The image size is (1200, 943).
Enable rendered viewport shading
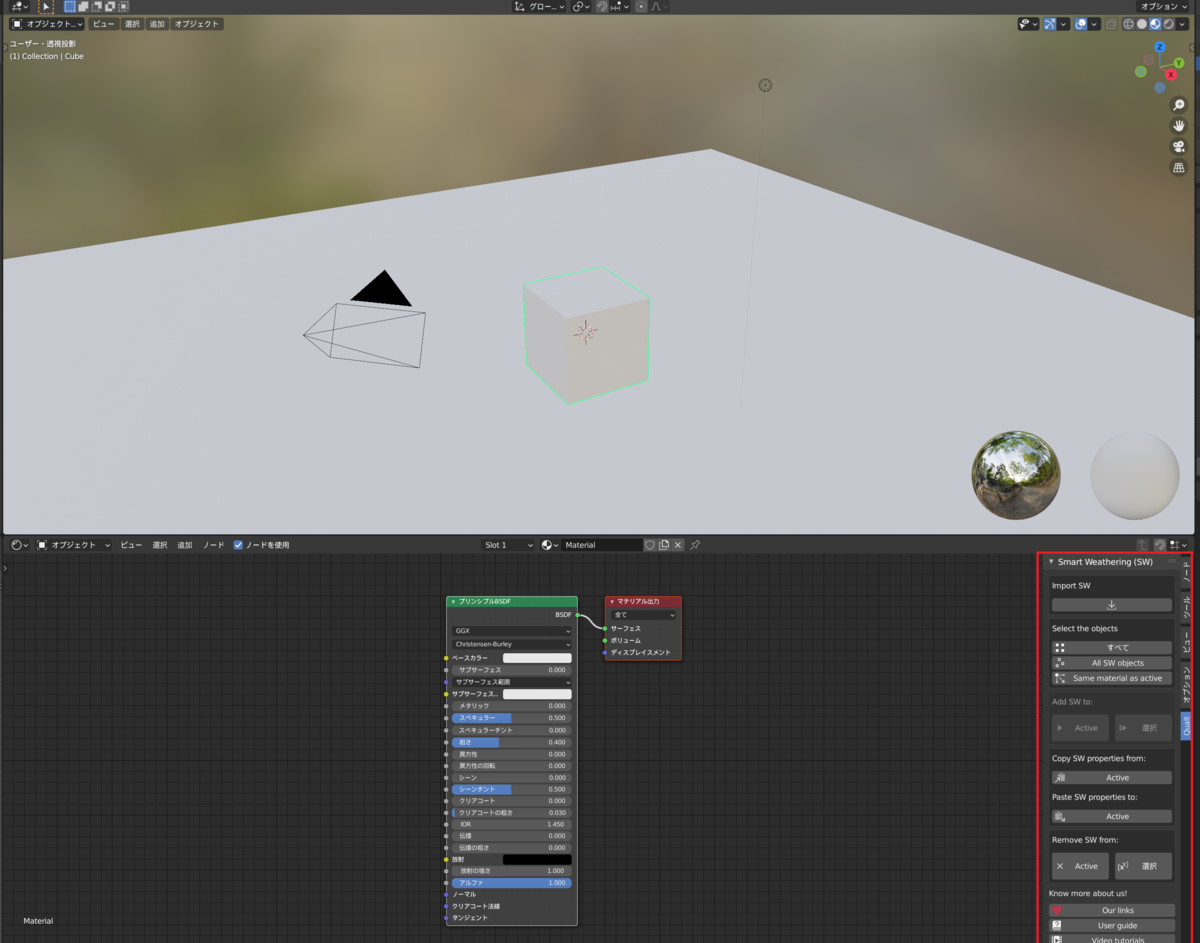click(x=1168, y=24)
